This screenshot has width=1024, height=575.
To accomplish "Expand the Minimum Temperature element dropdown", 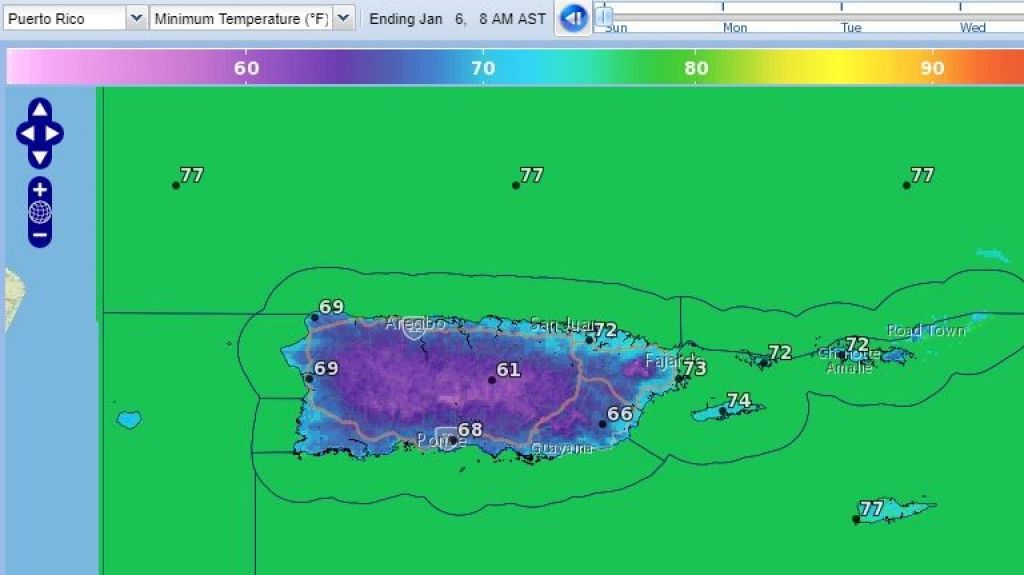I will [x=343, y=18].
